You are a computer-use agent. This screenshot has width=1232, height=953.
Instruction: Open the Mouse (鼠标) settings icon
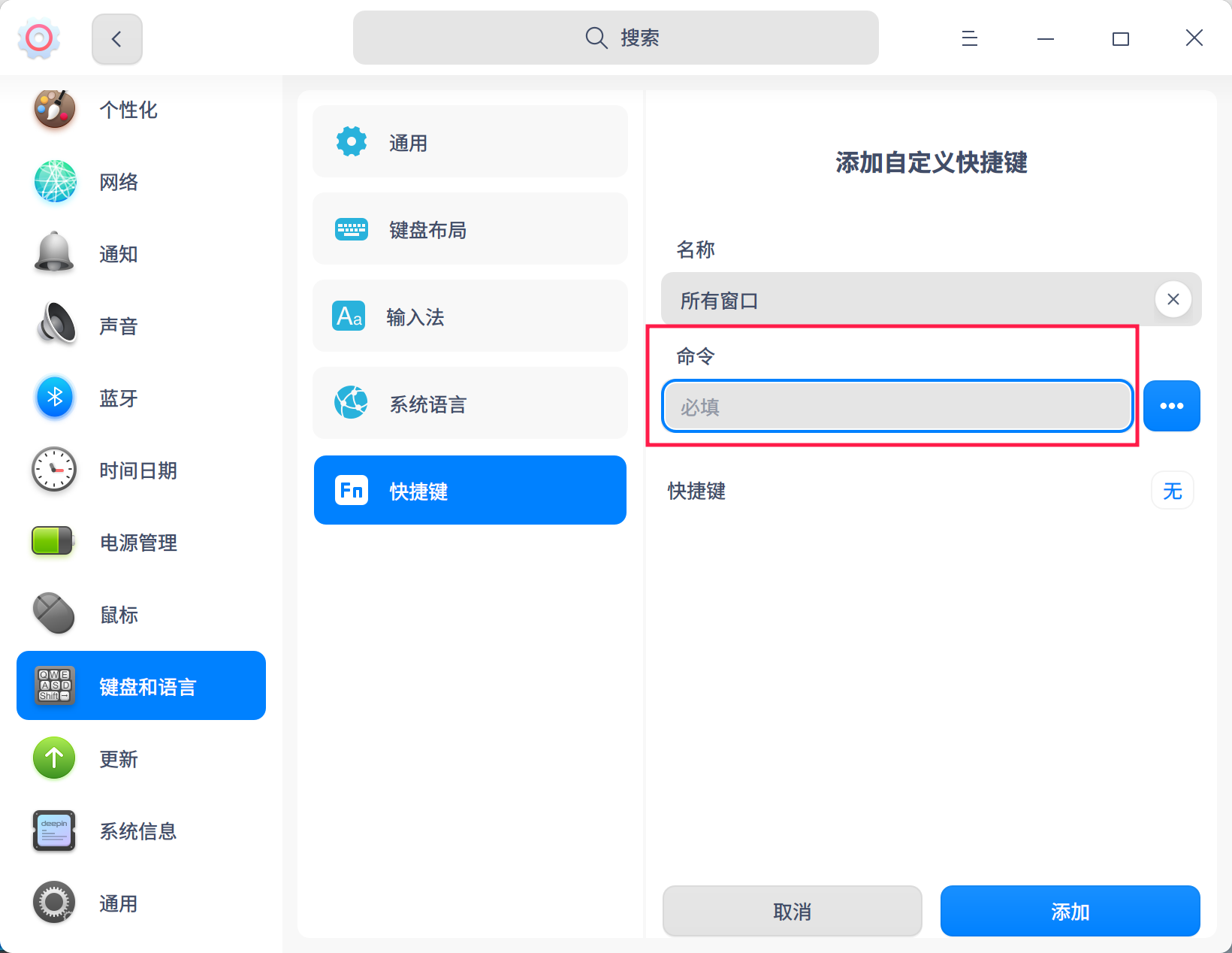[55, 614]
